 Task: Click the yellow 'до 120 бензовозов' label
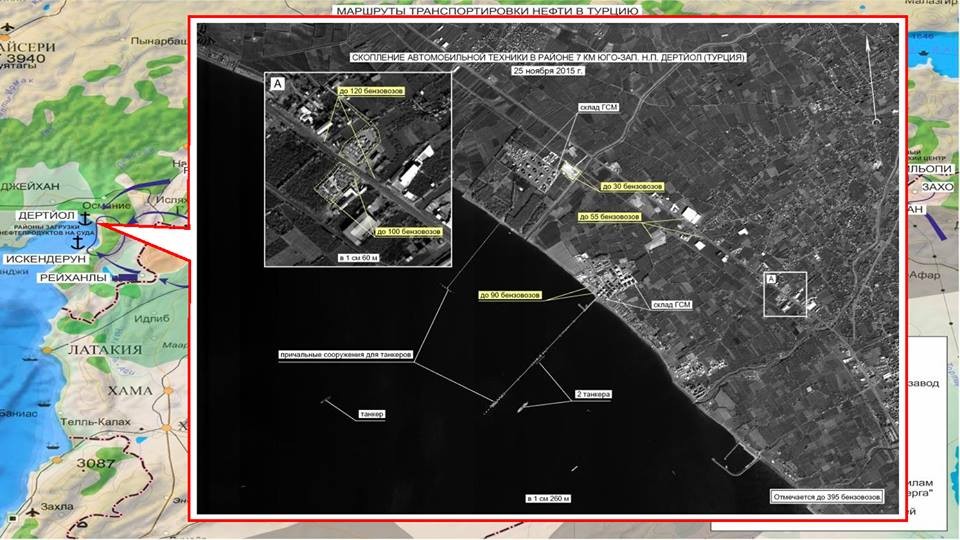pos(365,92)
